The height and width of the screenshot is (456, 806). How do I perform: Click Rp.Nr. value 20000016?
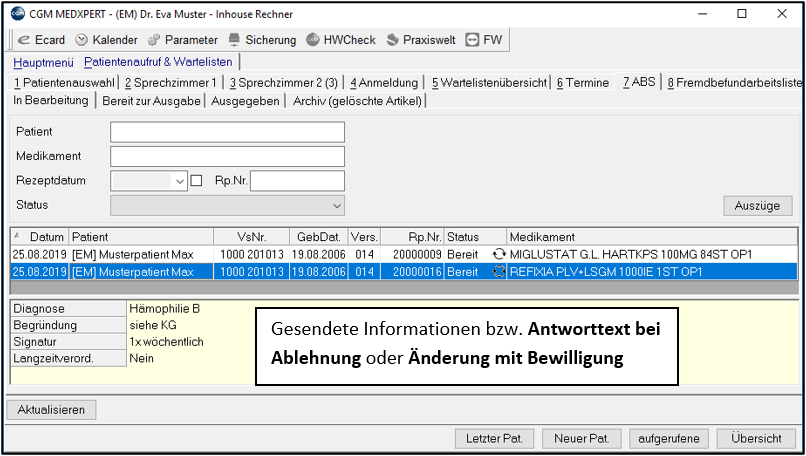click(417, 272)
